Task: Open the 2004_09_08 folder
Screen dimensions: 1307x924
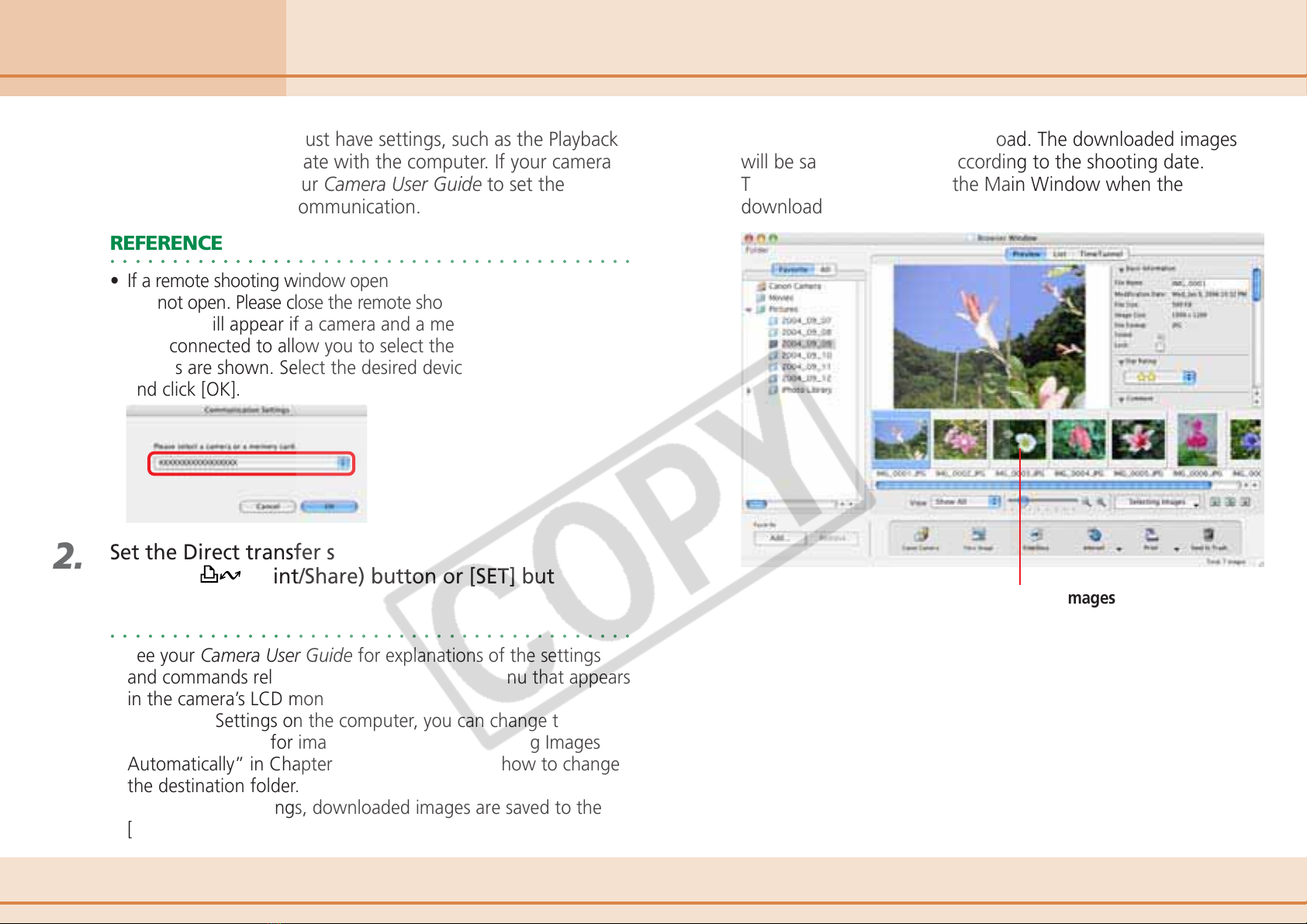Action: (x=800, y=332)
